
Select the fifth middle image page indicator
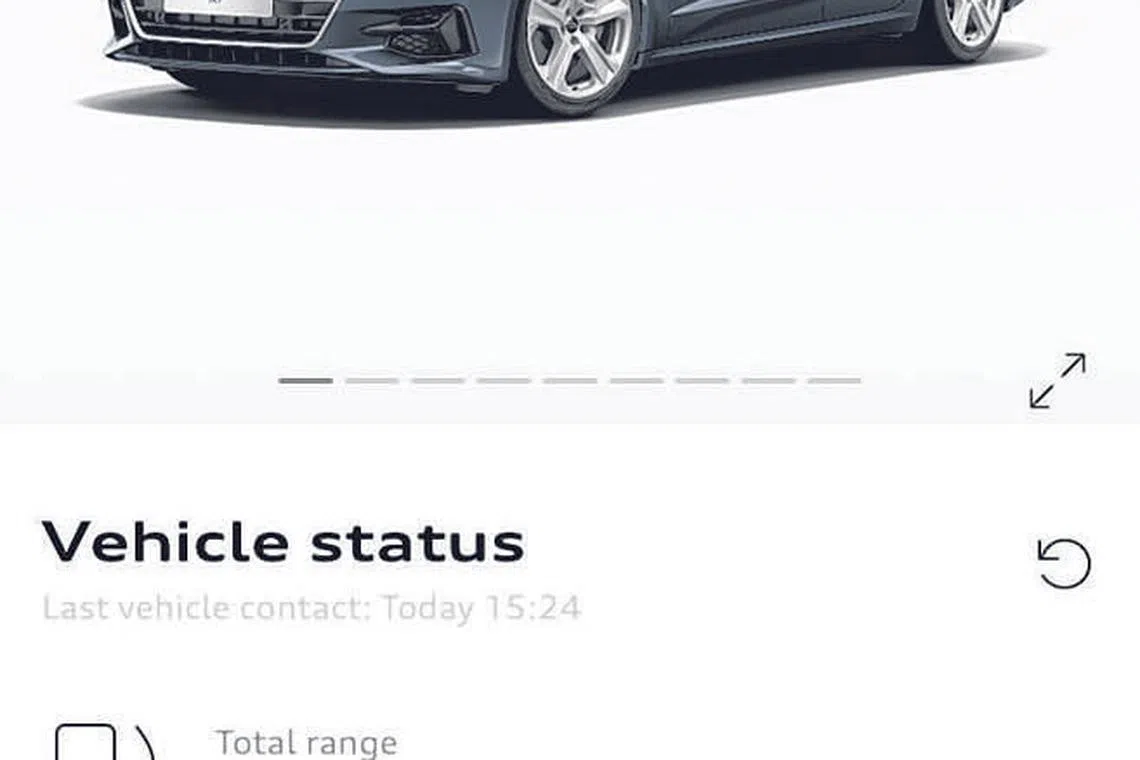pos(570,380)
